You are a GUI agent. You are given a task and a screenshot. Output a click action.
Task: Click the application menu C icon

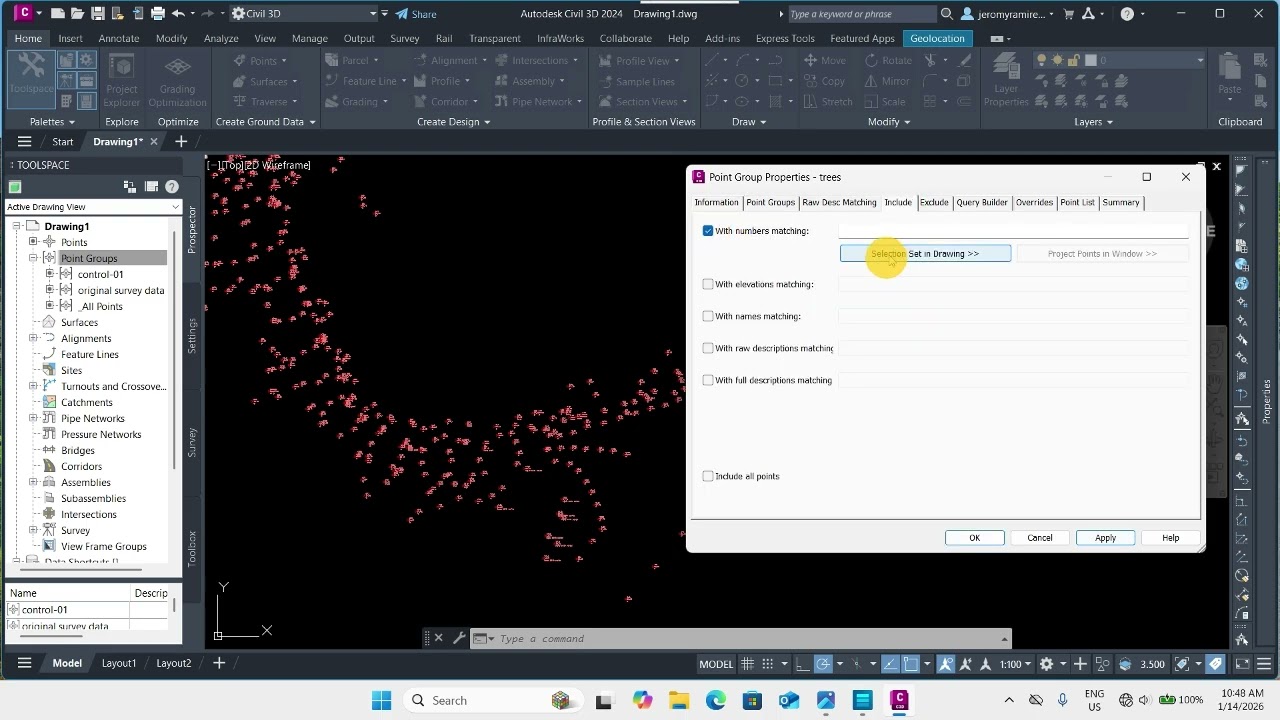(x=24, y=13)
